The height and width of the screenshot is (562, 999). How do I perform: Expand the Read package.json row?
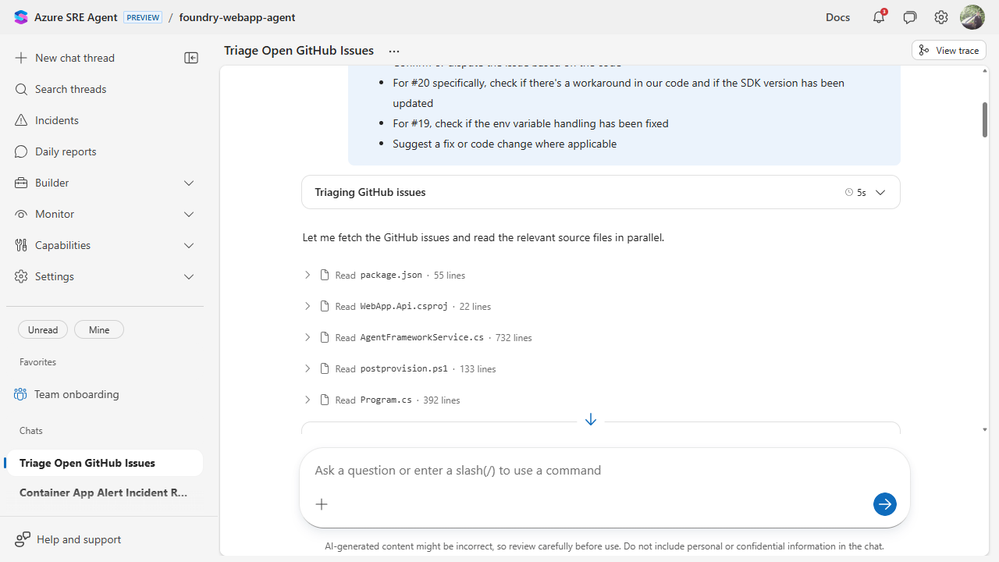(x=307, y=275)
